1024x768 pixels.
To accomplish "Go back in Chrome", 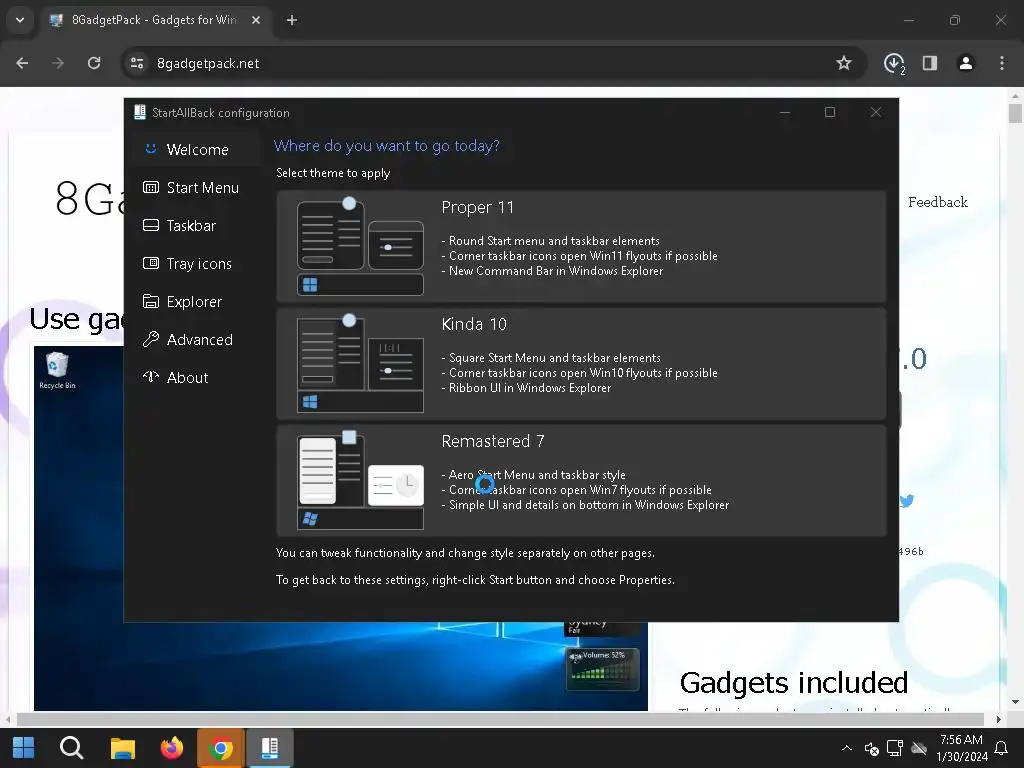I will [x=22, y=63].
